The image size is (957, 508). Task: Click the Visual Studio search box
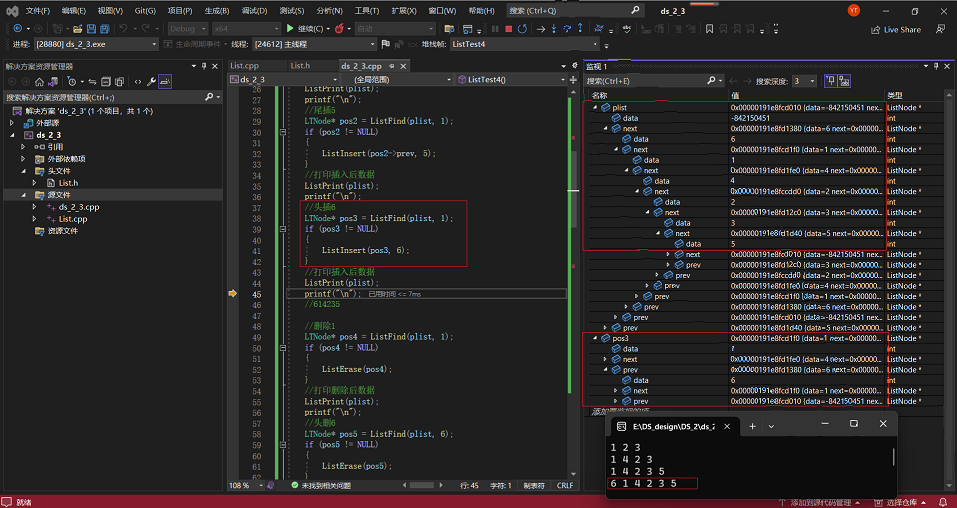click(576, 10)
